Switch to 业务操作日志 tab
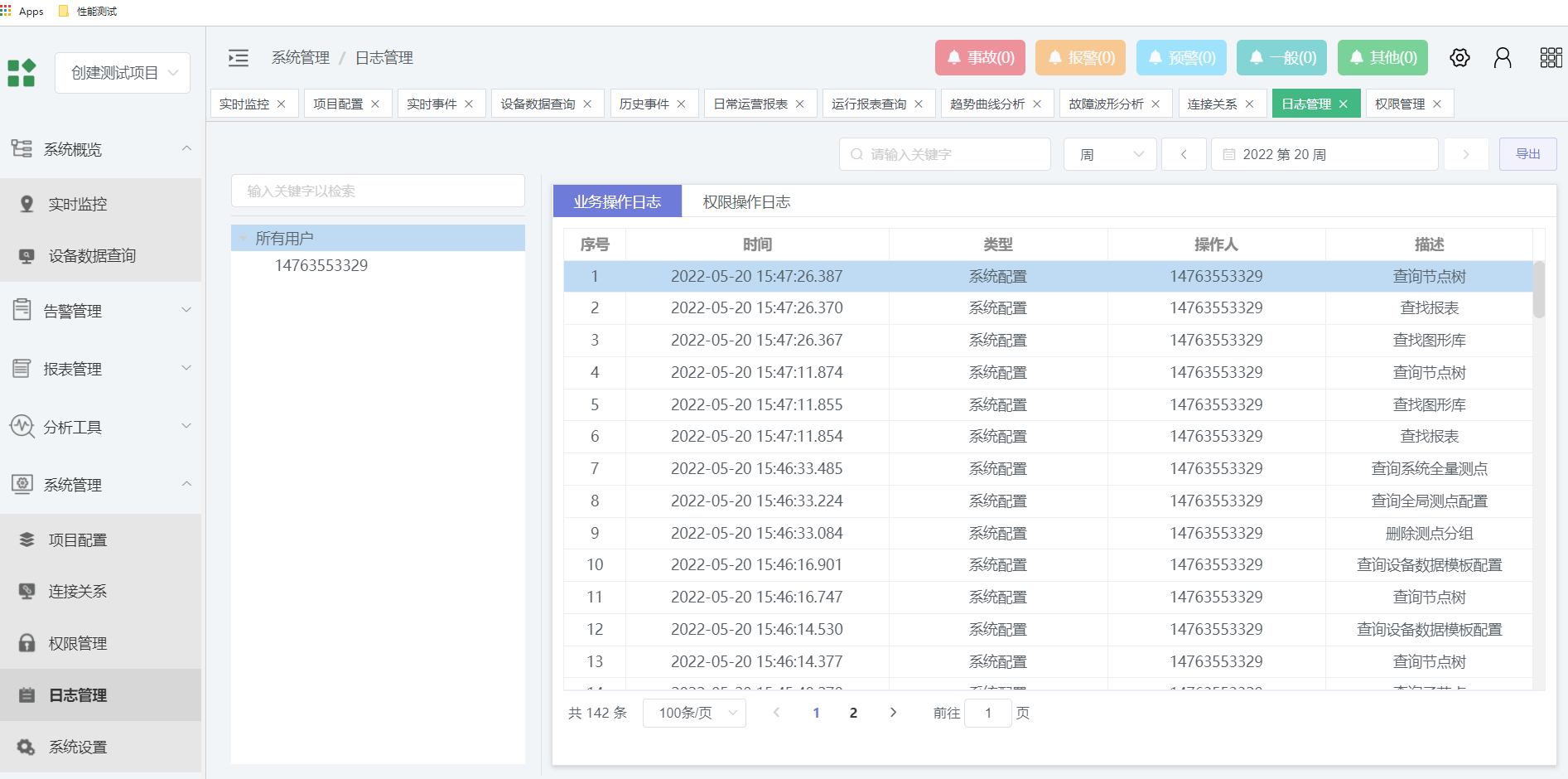 coord(617,201)
